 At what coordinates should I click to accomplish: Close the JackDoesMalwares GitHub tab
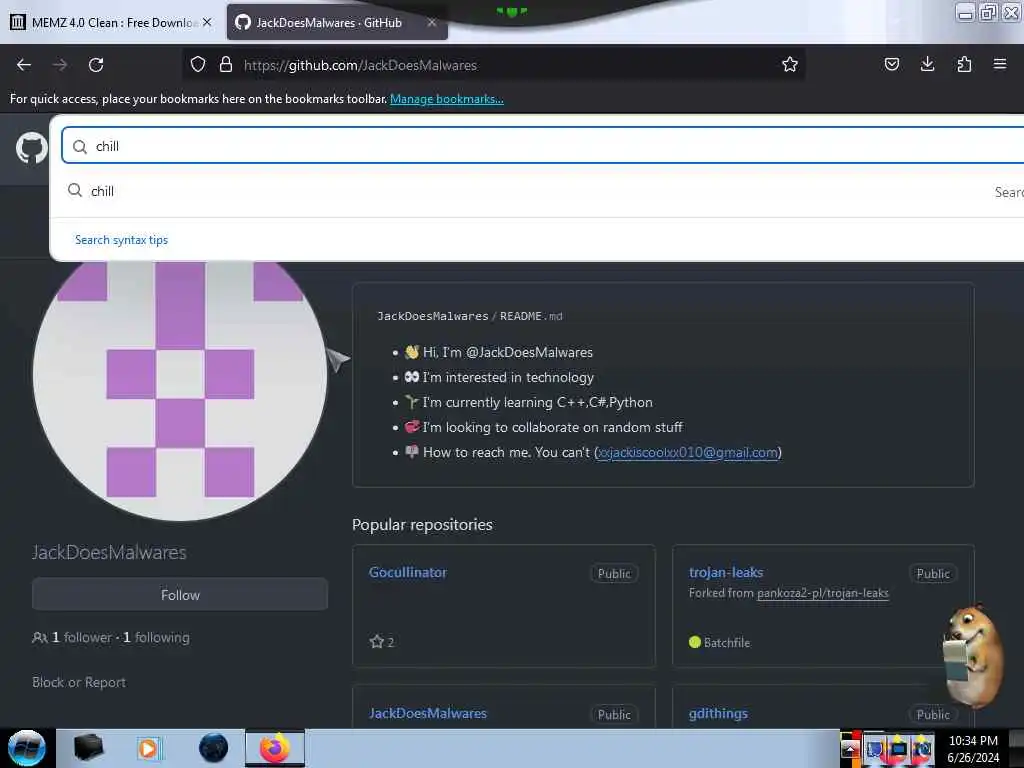click(x=432, y=23)
